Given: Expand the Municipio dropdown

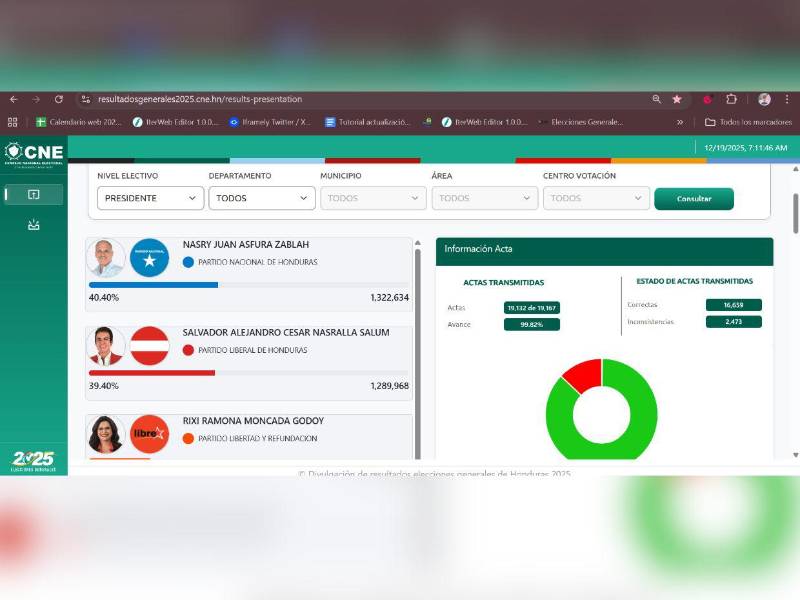Looking at the screenshot, I should [x=373, y=198].
